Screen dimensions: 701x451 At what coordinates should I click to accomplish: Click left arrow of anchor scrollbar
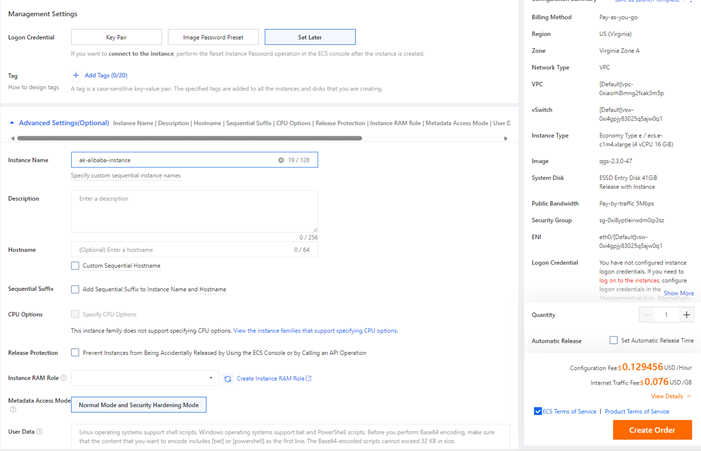[13, 138]
